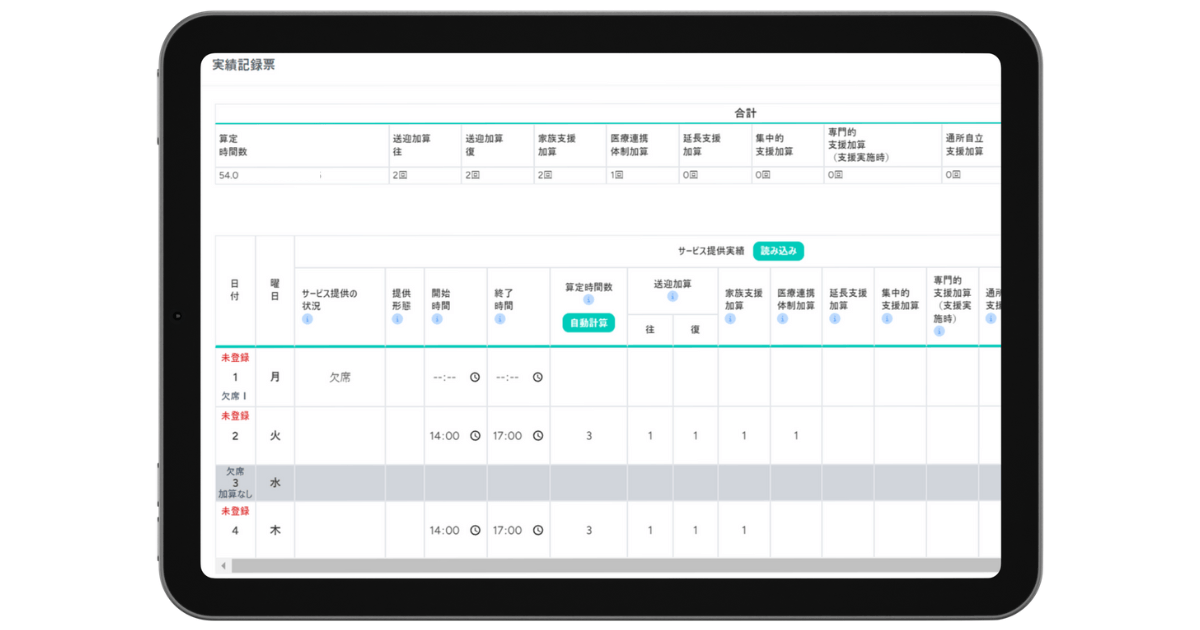This screenshot has height=630, width=1200.
Task: Click info icon below 算定時間数 header
Action: coord(588,299)
